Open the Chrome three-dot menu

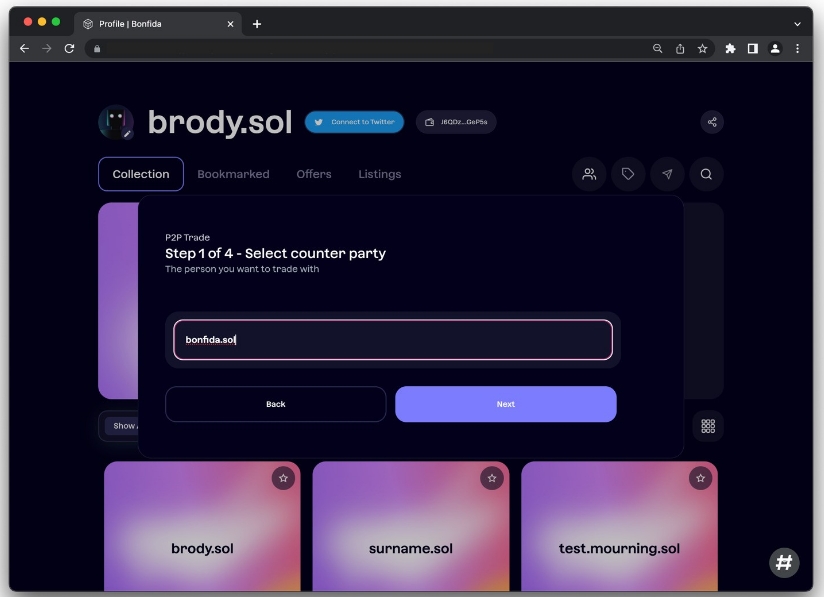coord(797,48)
